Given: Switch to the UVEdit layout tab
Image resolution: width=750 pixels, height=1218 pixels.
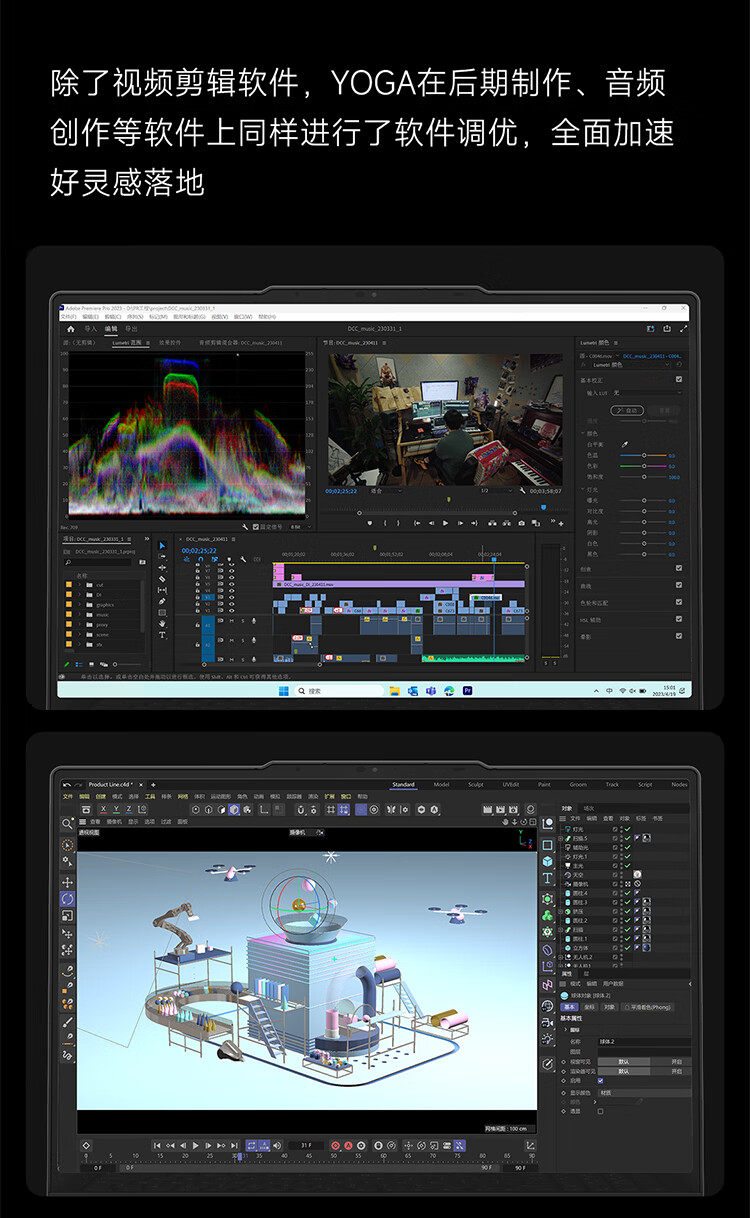Looking at the screenshot, I should tap(511, 784).
